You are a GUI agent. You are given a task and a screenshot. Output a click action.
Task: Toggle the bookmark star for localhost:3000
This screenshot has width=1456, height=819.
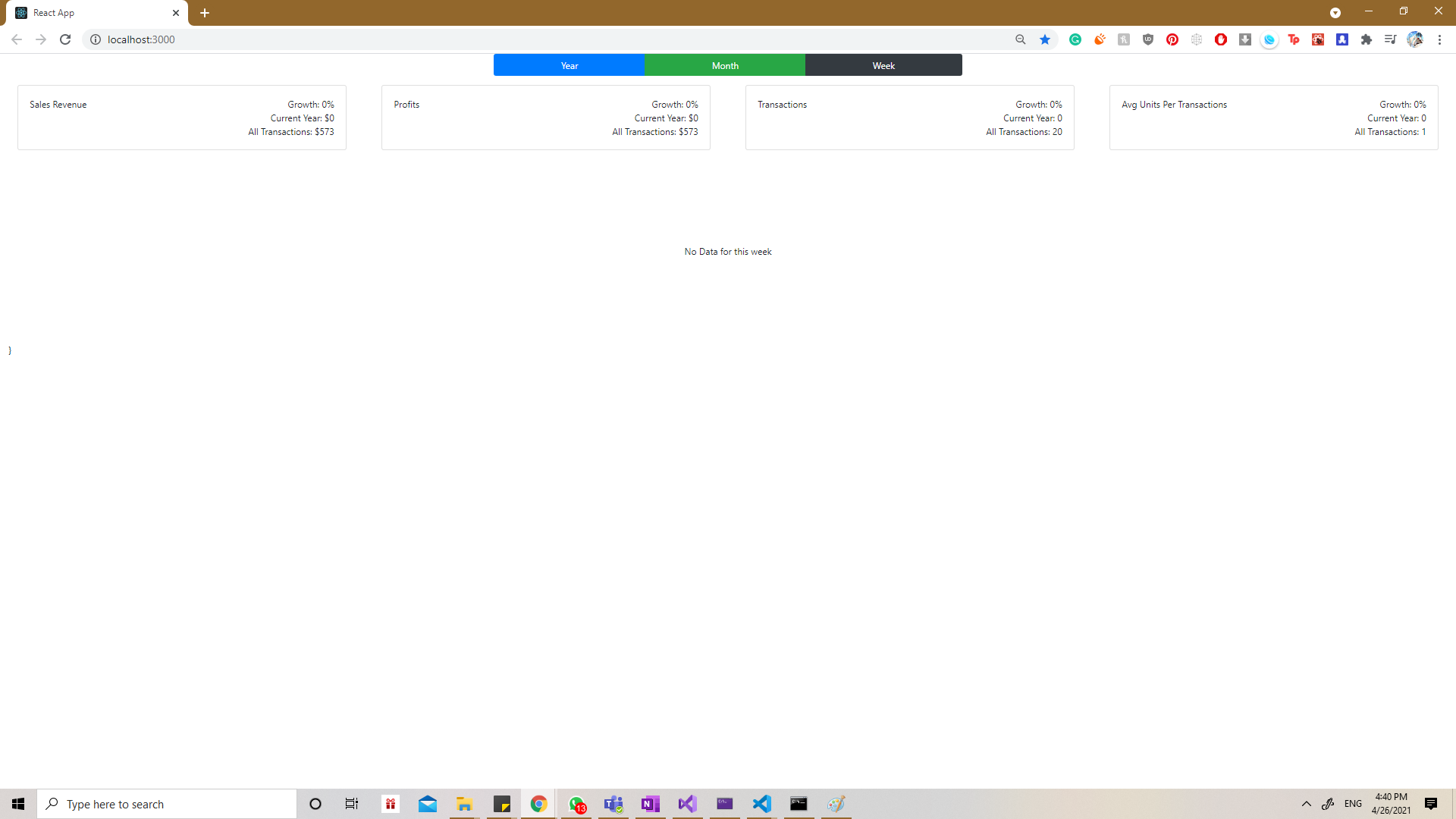coord(1044,39)
